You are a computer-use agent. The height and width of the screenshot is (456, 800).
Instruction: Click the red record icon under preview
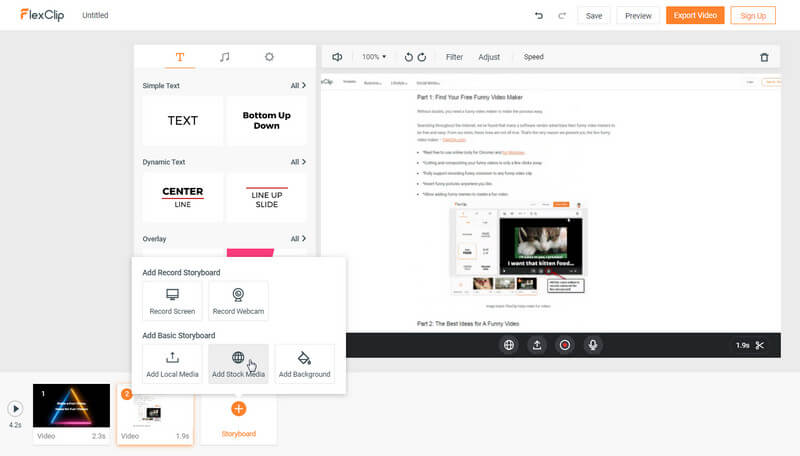[x=565, y=345]
